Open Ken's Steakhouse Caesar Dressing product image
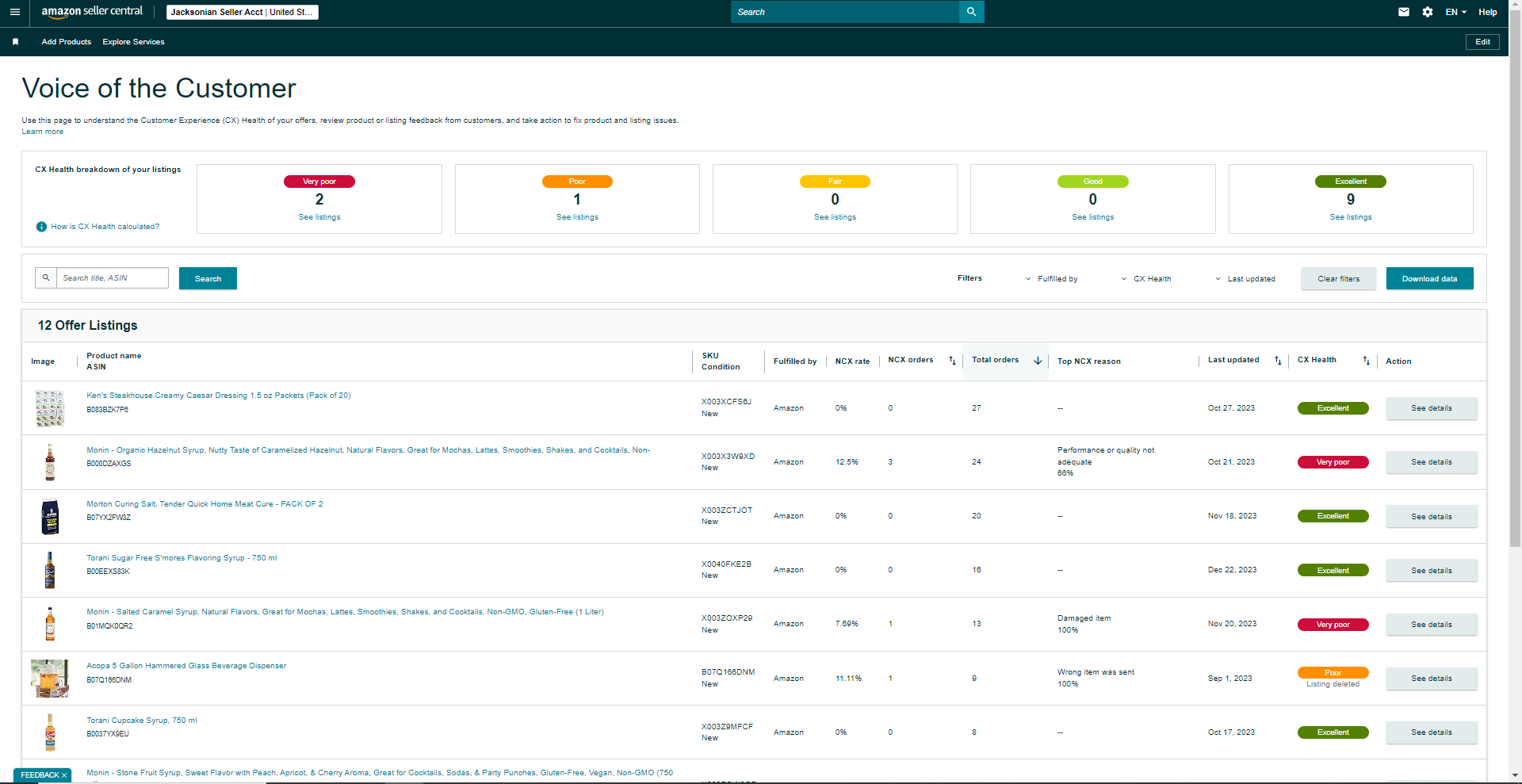 click(50, 408)
